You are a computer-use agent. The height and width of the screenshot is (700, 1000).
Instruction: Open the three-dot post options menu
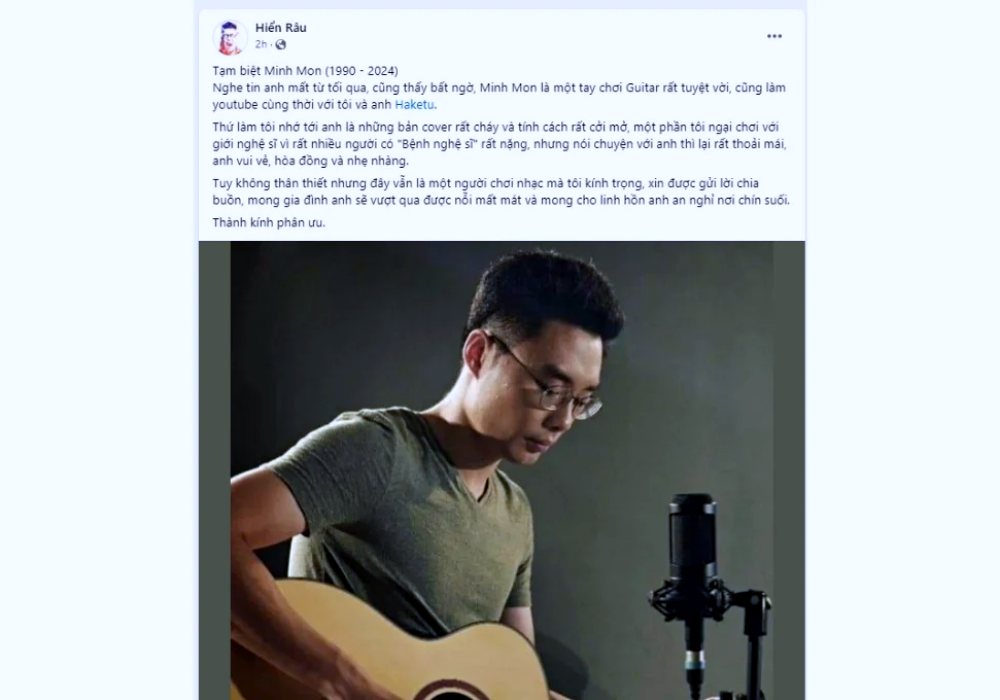(x=774, y=36)
